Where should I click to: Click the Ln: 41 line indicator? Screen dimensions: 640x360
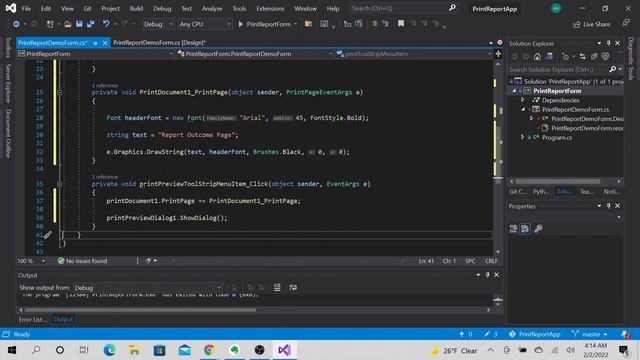coord(426,260)
